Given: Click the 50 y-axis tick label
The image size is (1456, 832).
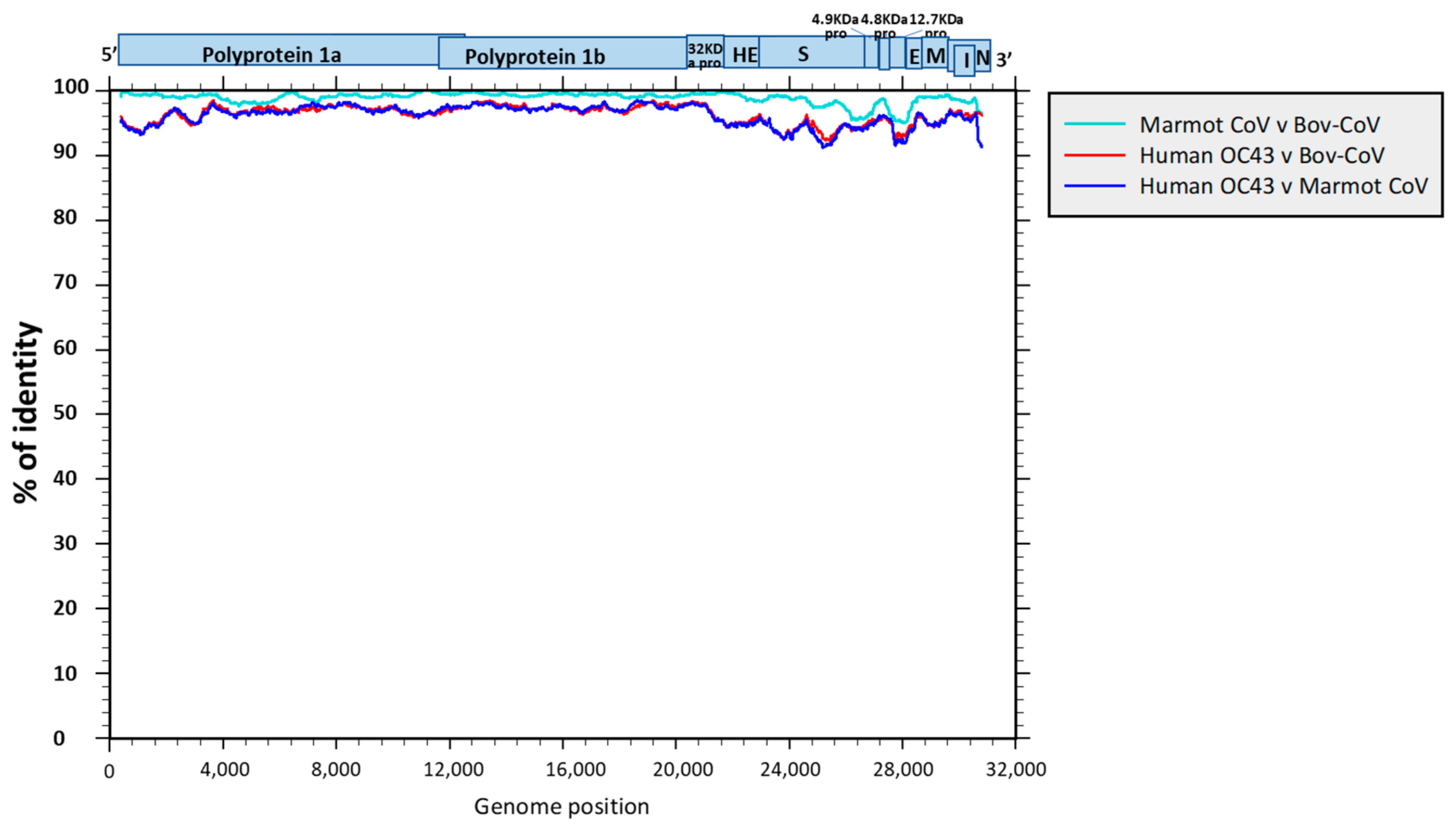Looking at the screenshot, I should (65, 413).
